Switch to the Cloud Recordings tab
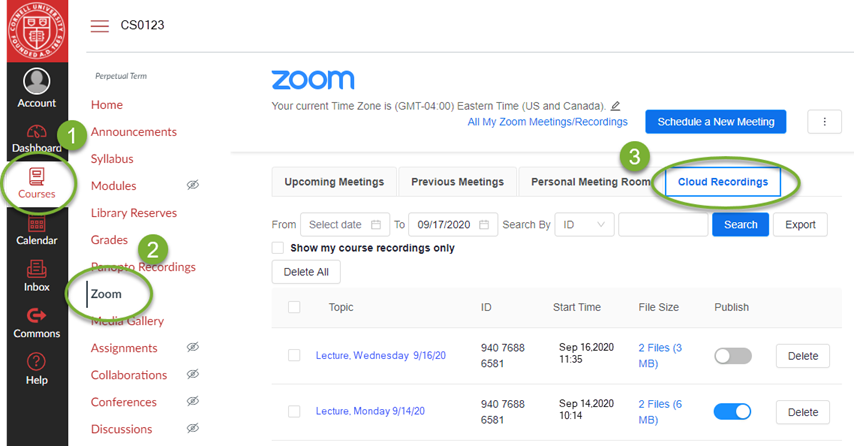The image size is (854, 446). [x=723, y=182]
